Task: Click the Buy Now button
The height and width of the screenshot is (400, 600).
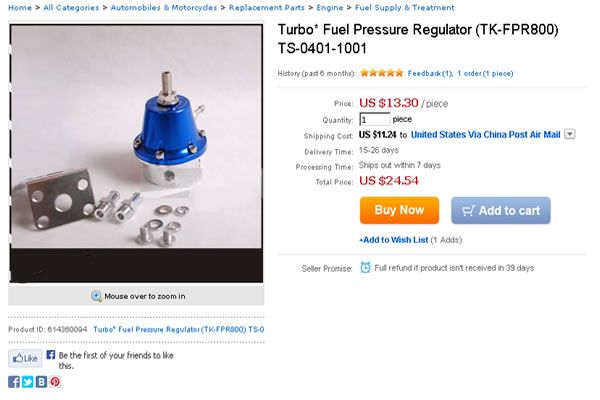Action: 399,210
